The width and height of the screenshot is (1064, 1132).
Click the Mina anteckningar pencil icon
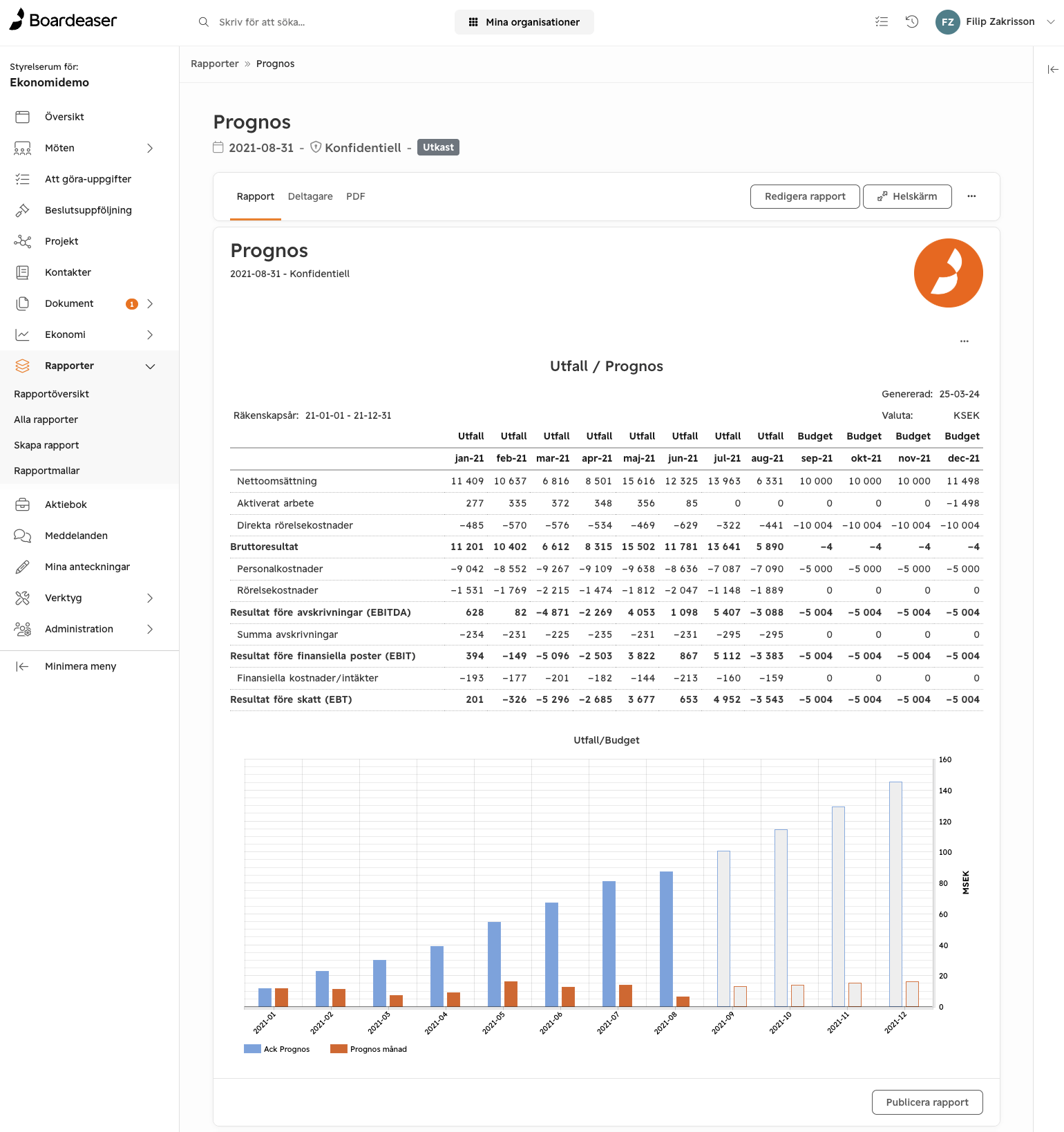(23, 567)
